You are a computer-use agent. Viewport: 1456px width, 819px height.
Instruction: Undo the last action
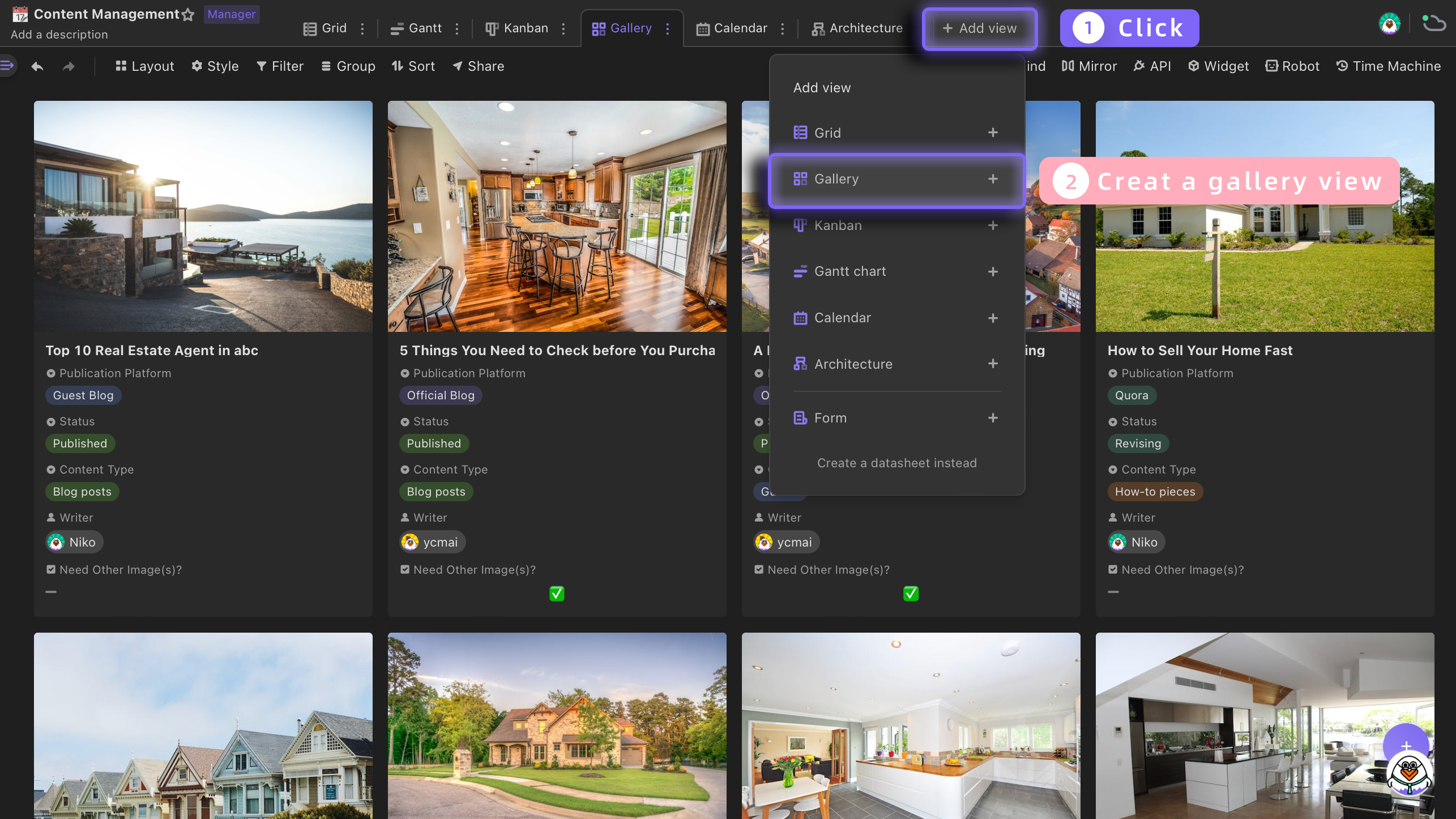(x=37, y=67)
